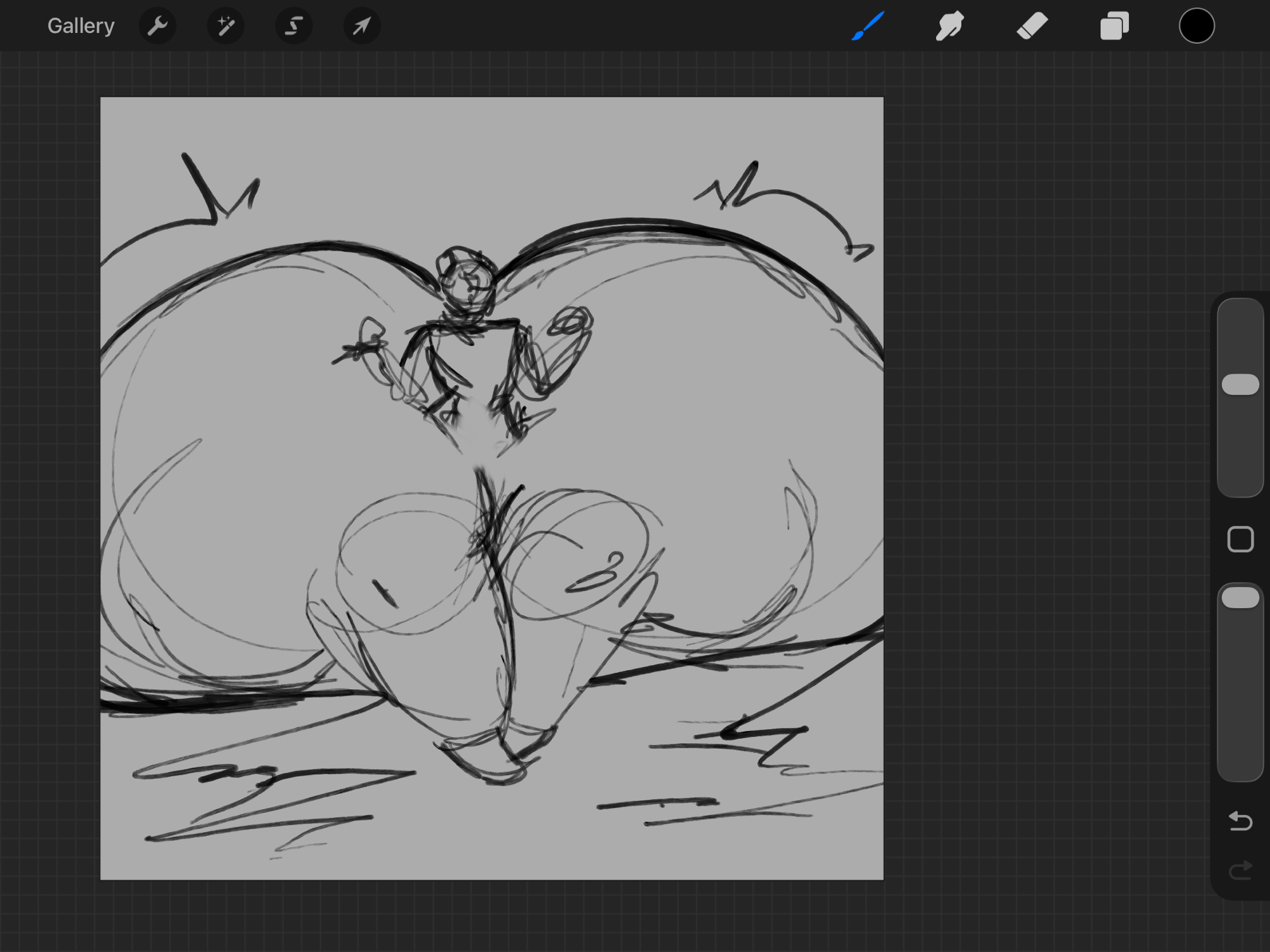The height and width of the screenshot is (952, 1270).
Task: Click bottom of the opacity slider track
Action: (1240, 767)
